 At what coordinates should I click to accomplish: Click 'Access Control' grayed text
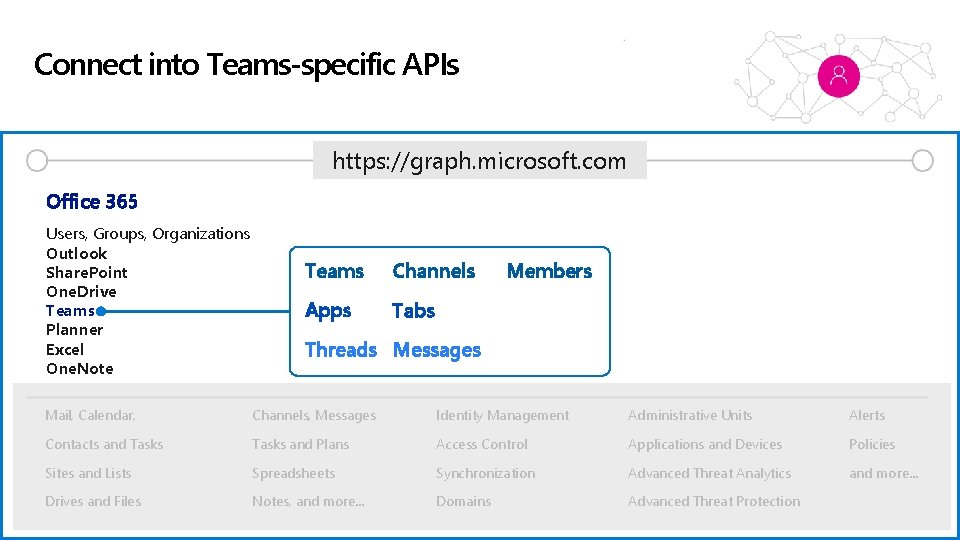click(482, 444)
